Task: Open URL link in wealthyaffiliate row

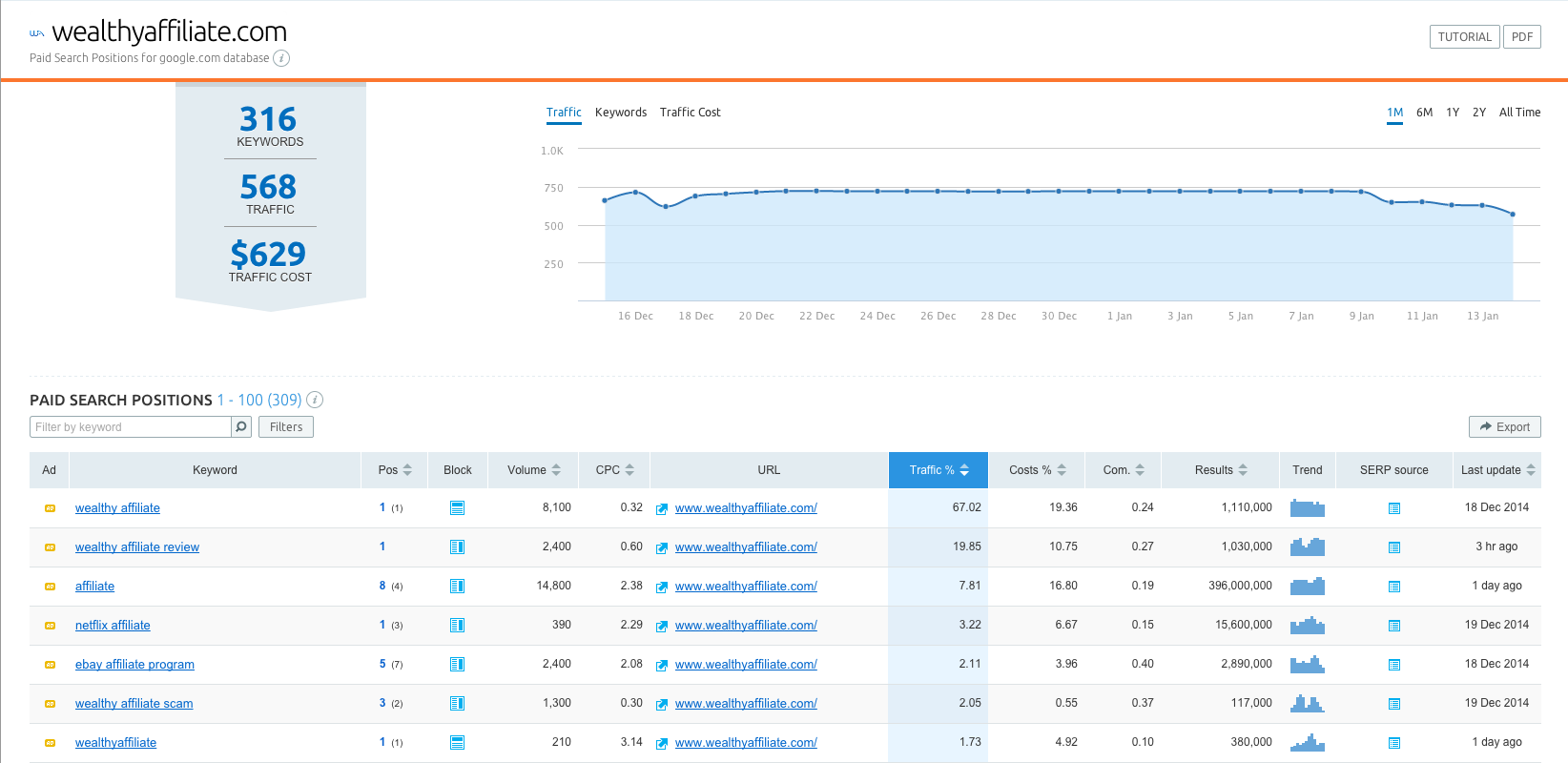Action: [746, 743]
